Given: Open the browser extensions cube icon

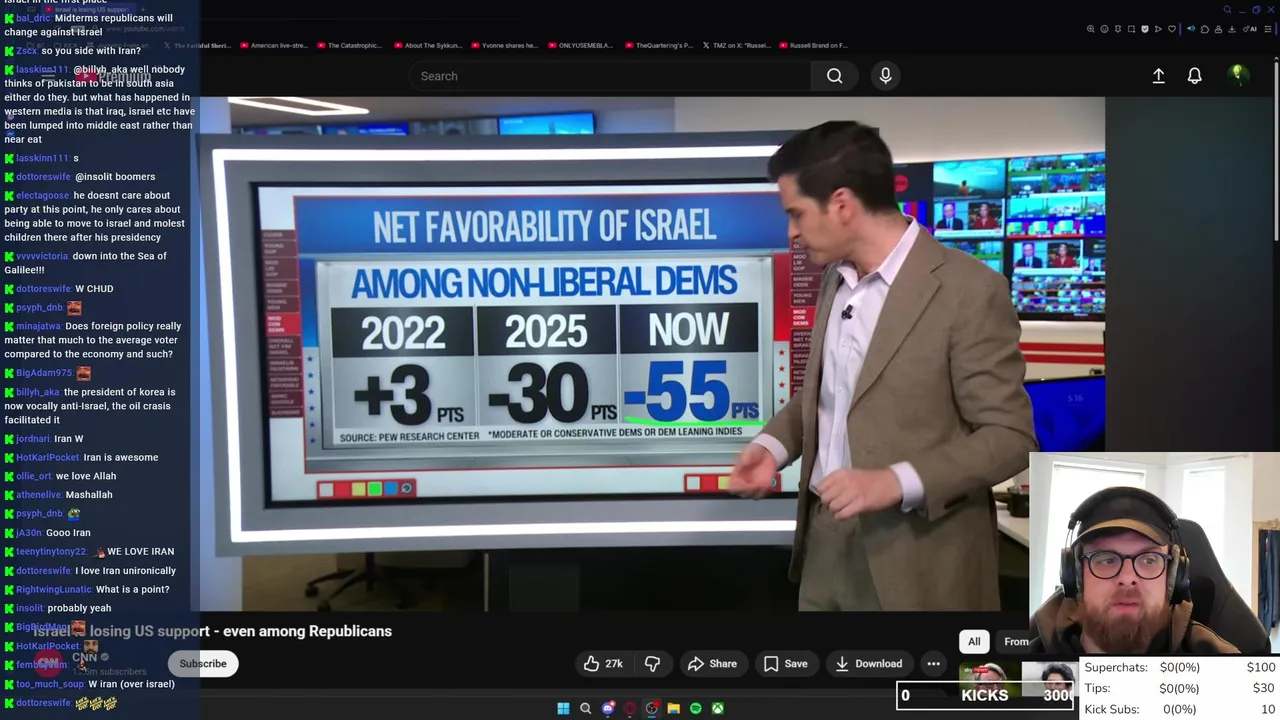Looking at the screenshot, I should pyautogui.click(x=1205, y=29).
